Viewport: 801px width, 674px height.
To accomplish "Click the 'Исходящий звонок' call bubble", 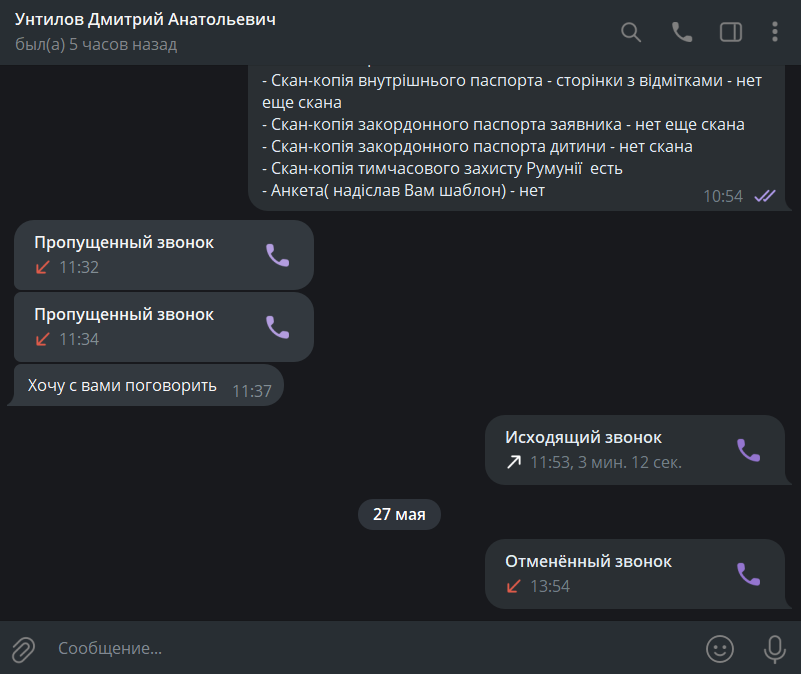I will [635, 450].
